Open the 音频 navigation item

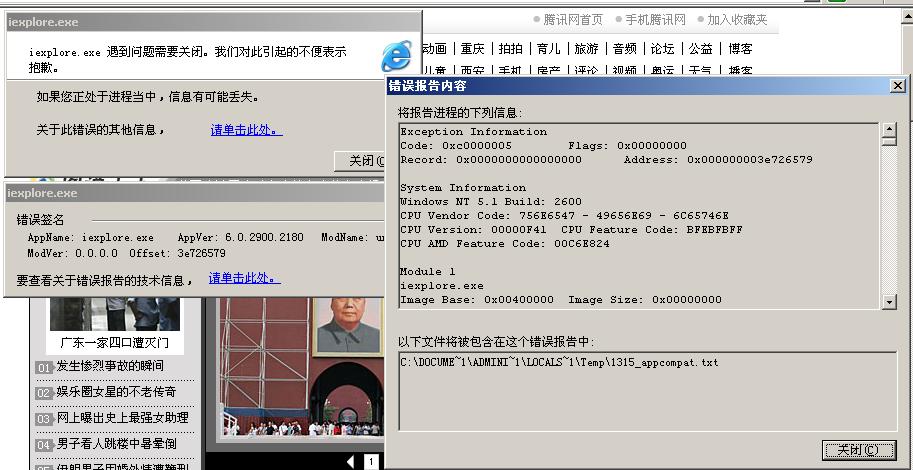coord(625,48)
